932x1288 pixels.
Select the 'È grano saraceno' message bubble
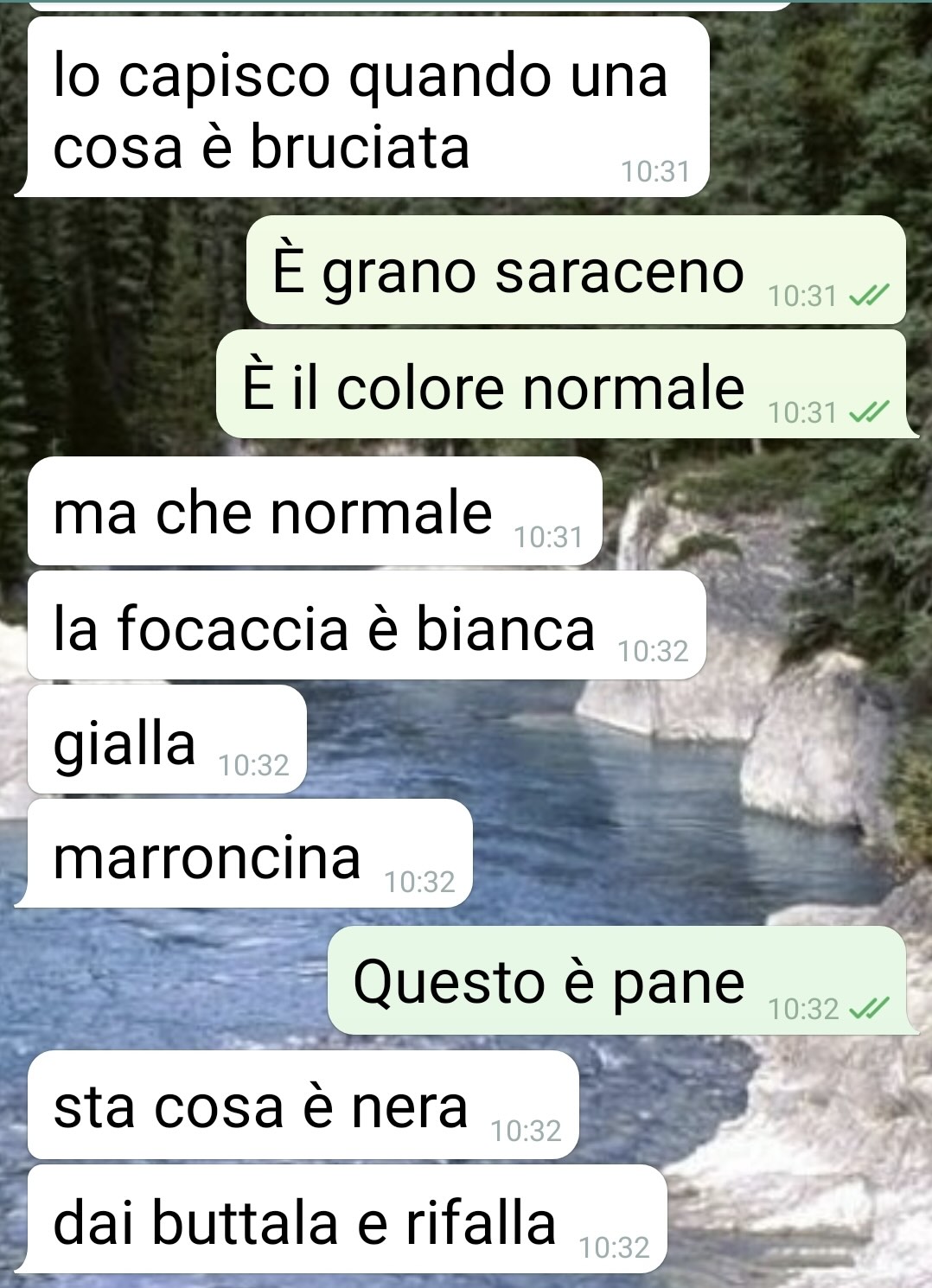point(577,271)
